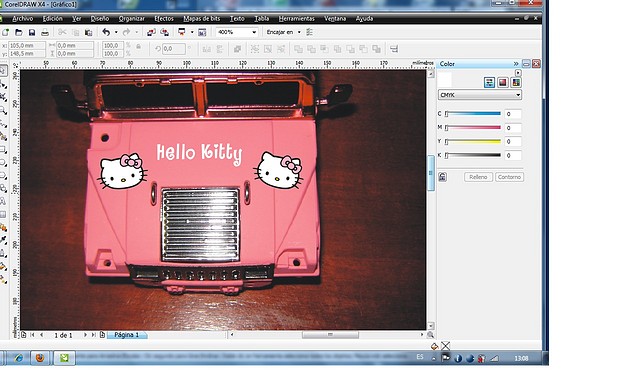
Task: Click the Cyan slider
Action: click(473, 114)
